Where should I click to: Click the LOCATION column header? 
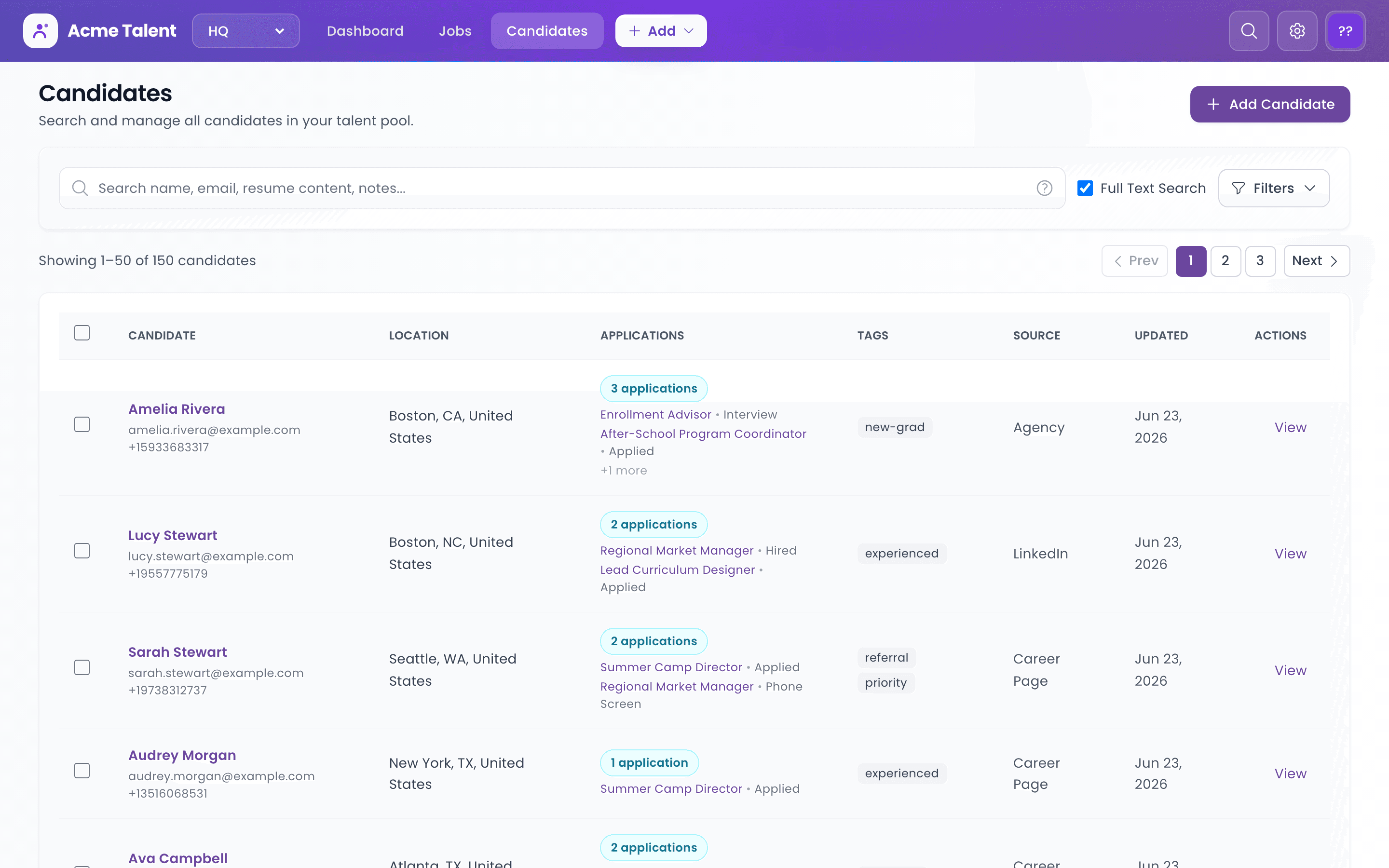[419, 336]
